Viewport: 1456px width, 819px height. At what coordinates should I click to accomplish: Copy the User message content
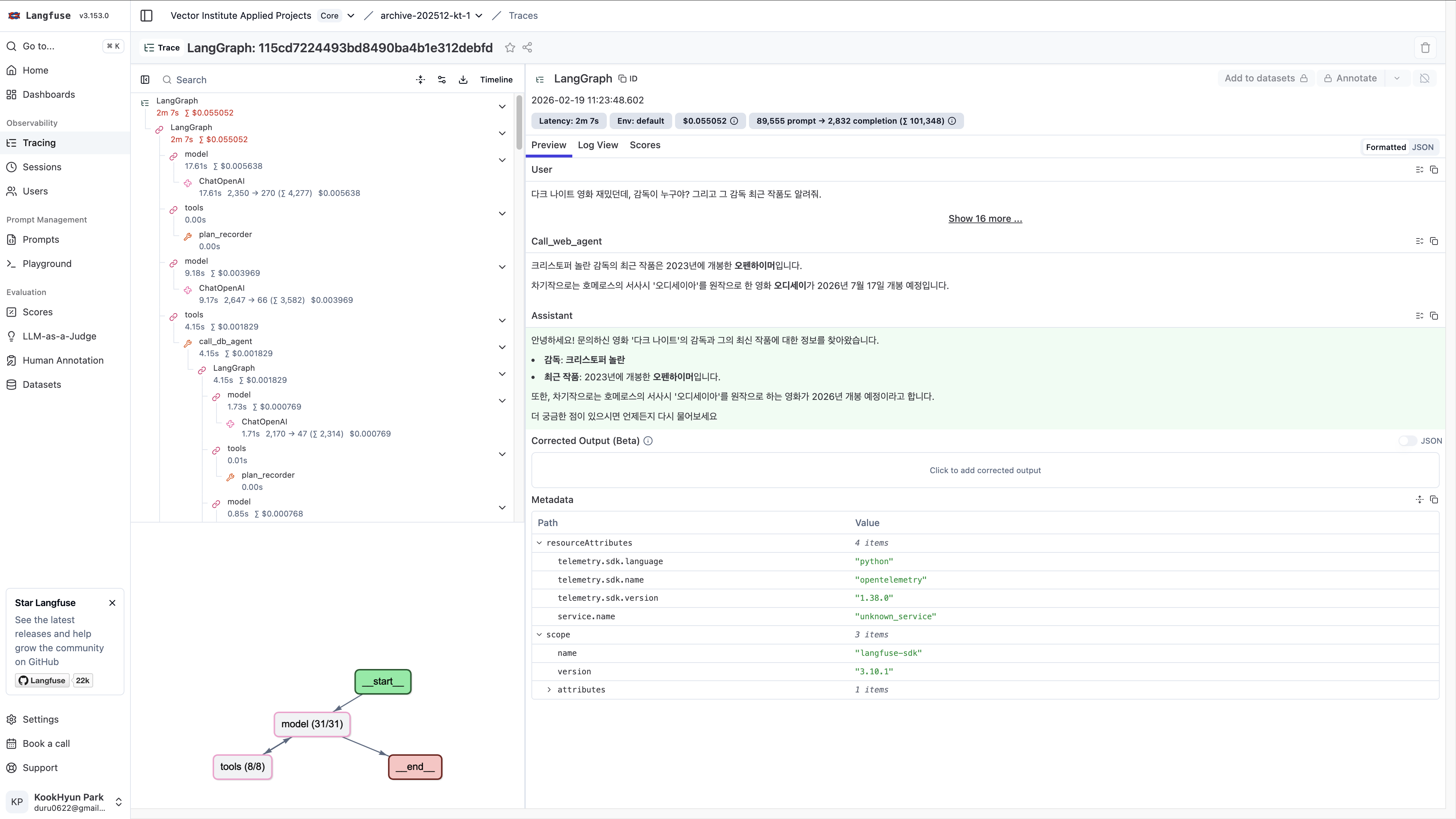(x=1434, y=170)
